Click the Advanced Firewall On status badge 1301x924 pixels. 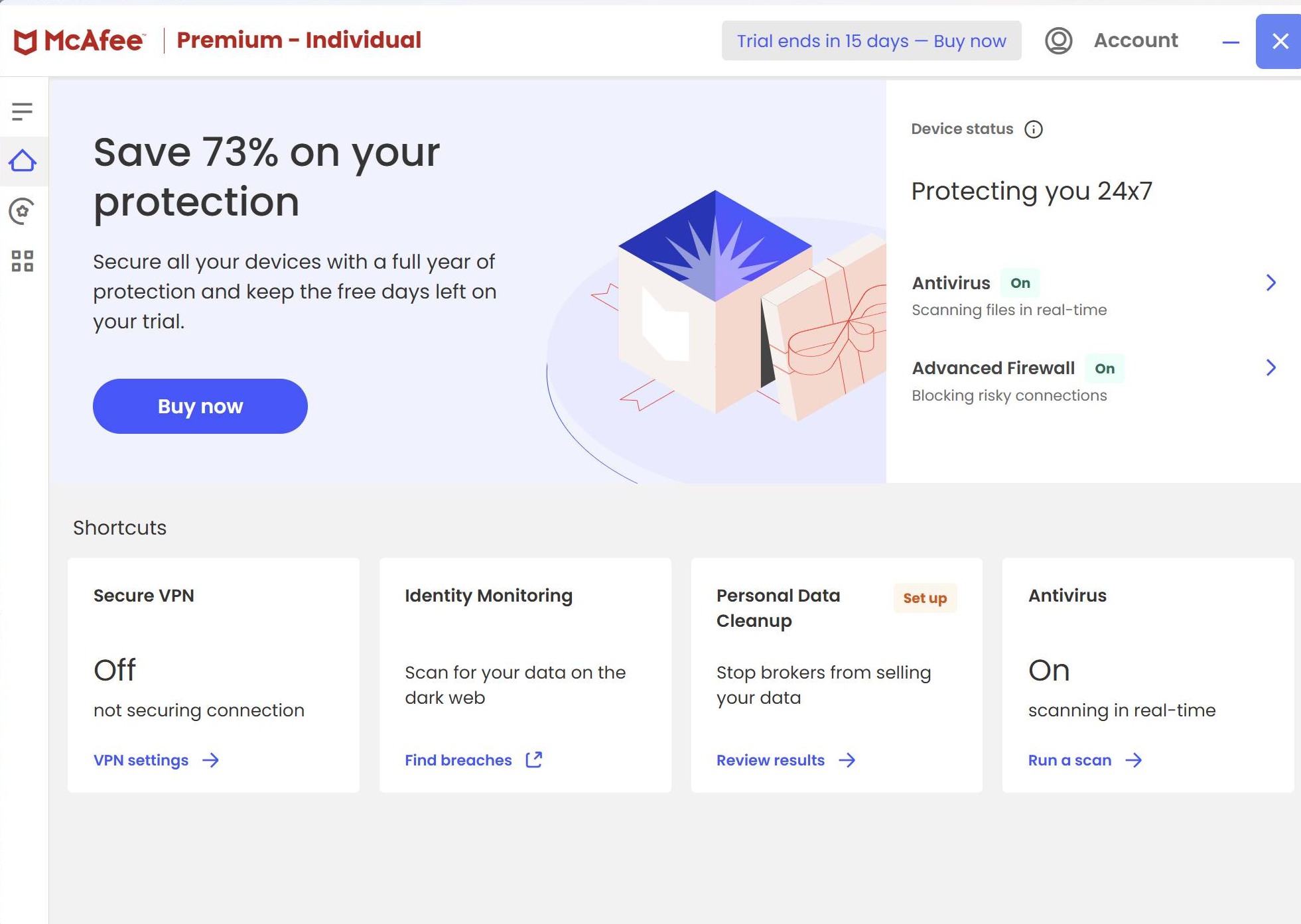coord(1104,369)
